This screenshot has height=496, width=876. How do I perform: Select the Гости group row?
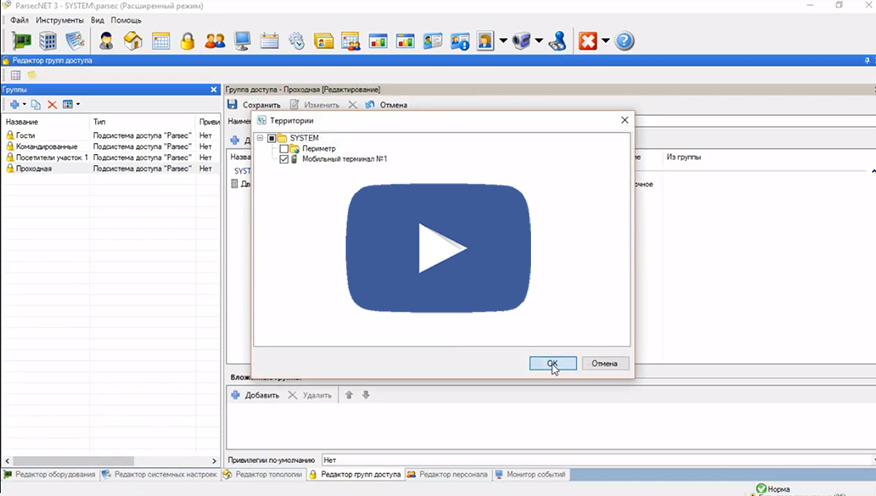(x=111, y=135)
